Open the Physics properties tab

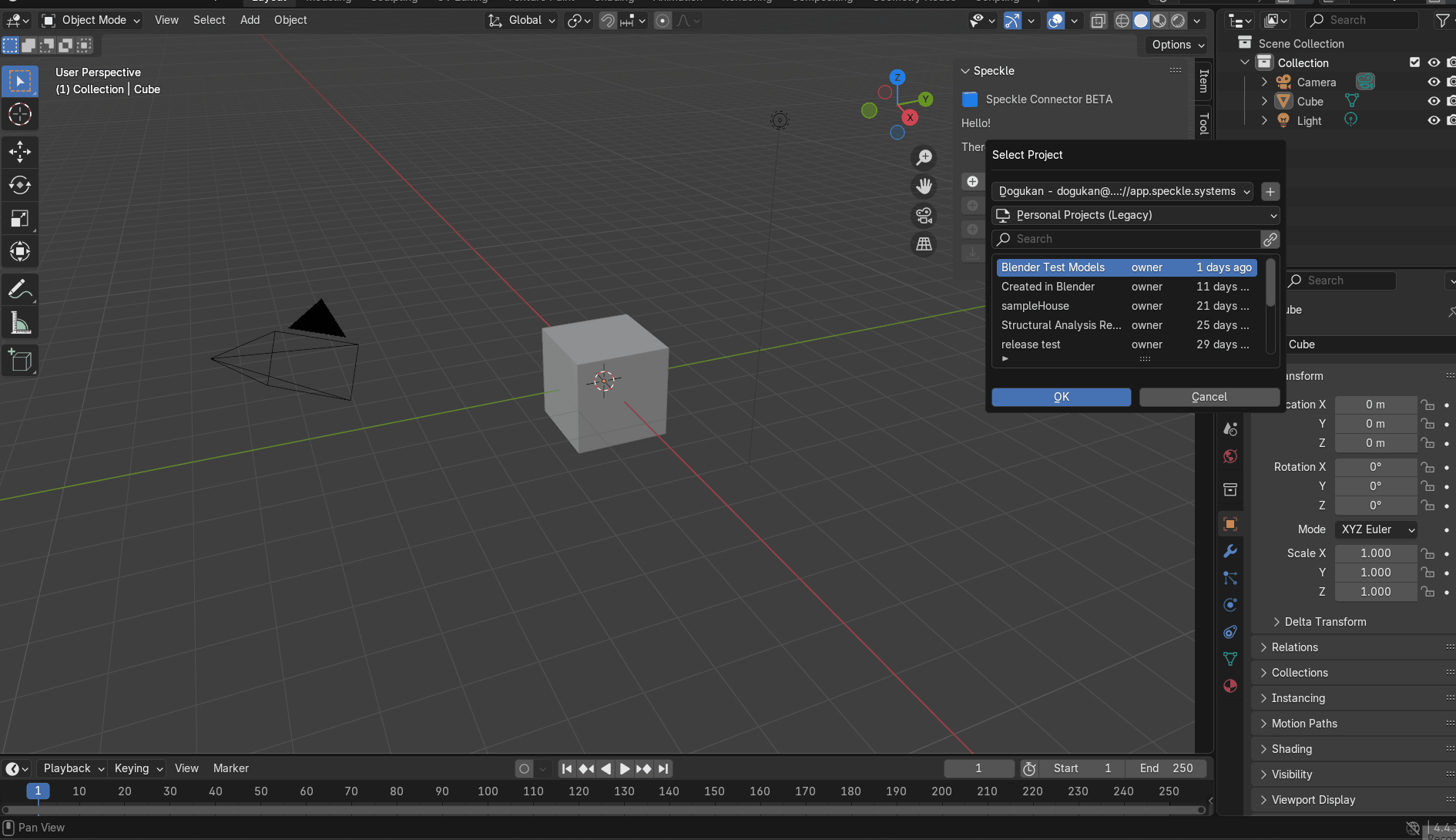(1230, 605)
